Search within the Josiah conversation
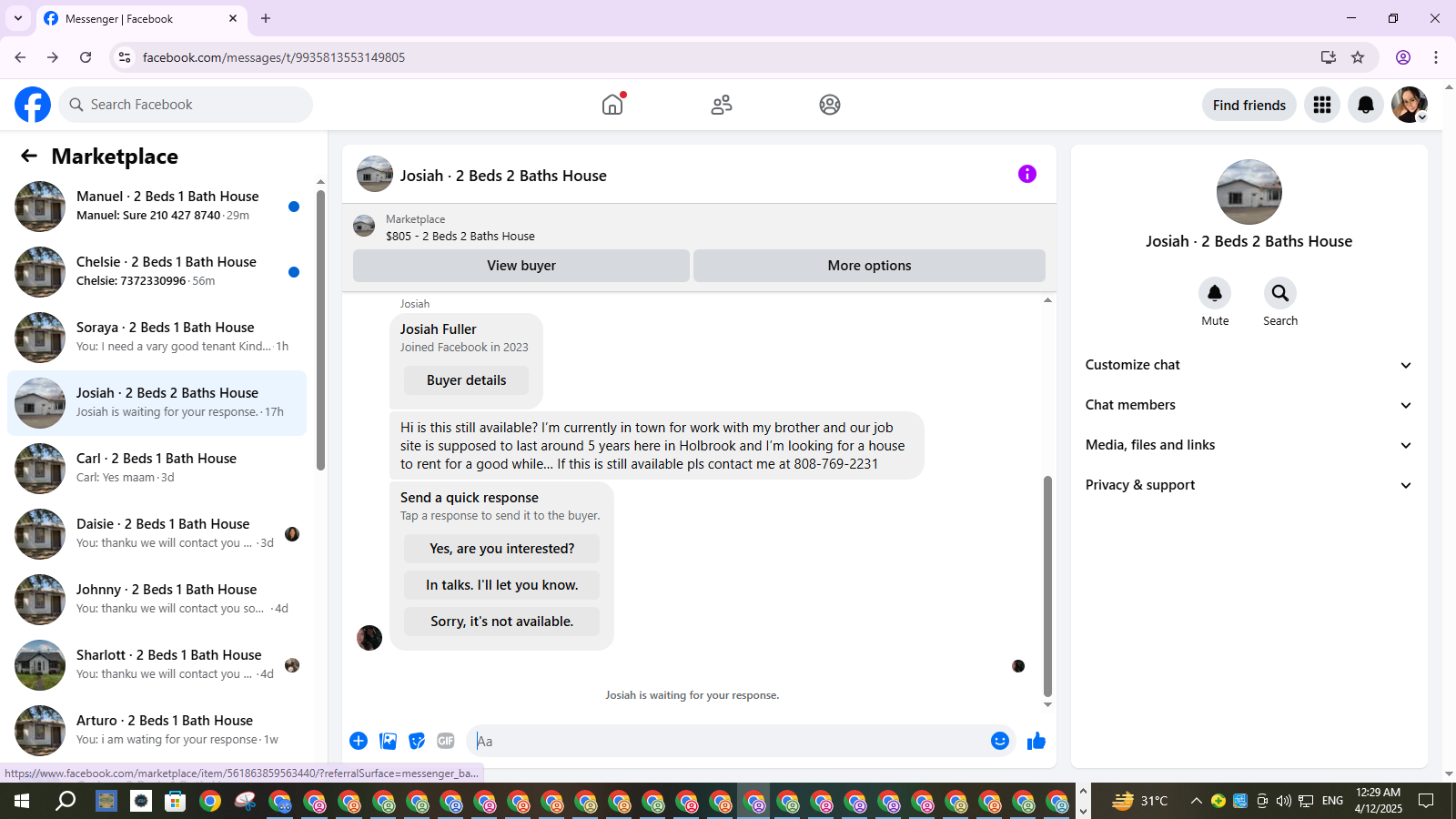Screen dimensions: 1456x819 [1280, 293]
